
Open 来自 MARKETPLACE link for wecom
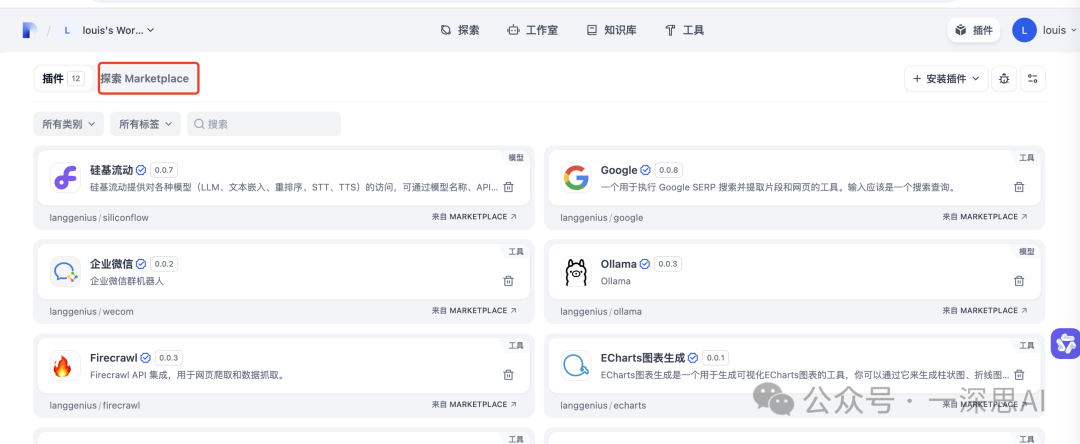pyautogui.click(x=474, y=310)
